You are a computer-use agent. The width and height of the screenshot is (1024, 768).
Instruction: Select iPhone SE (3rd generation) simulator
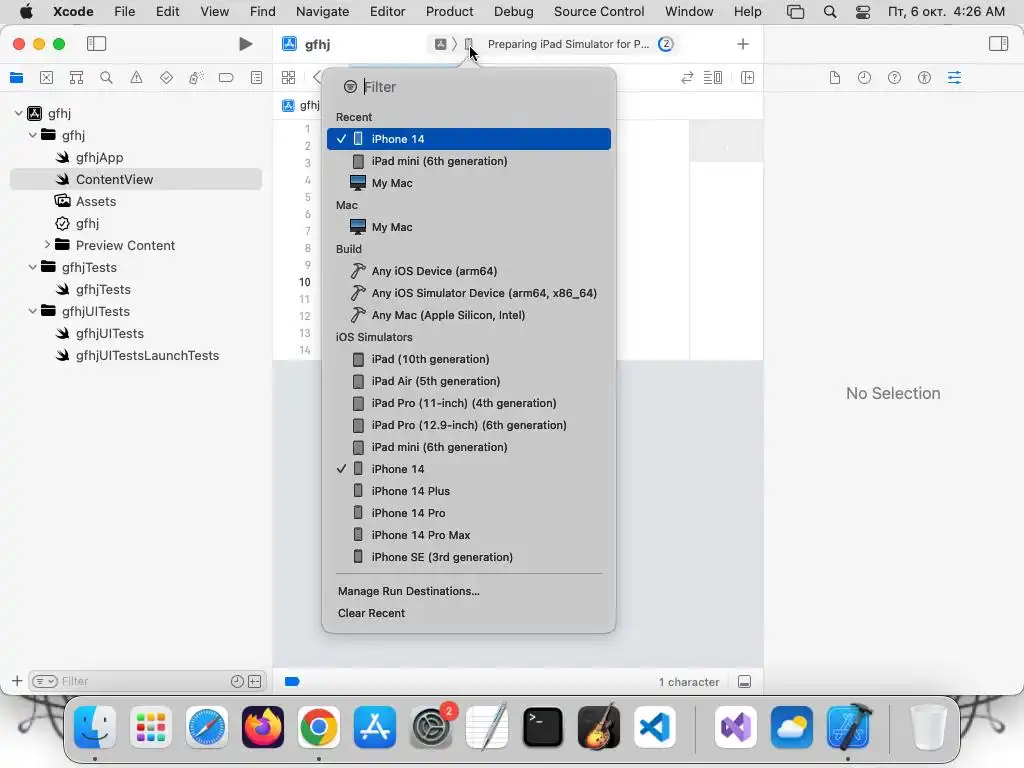(x=468, y=557)
